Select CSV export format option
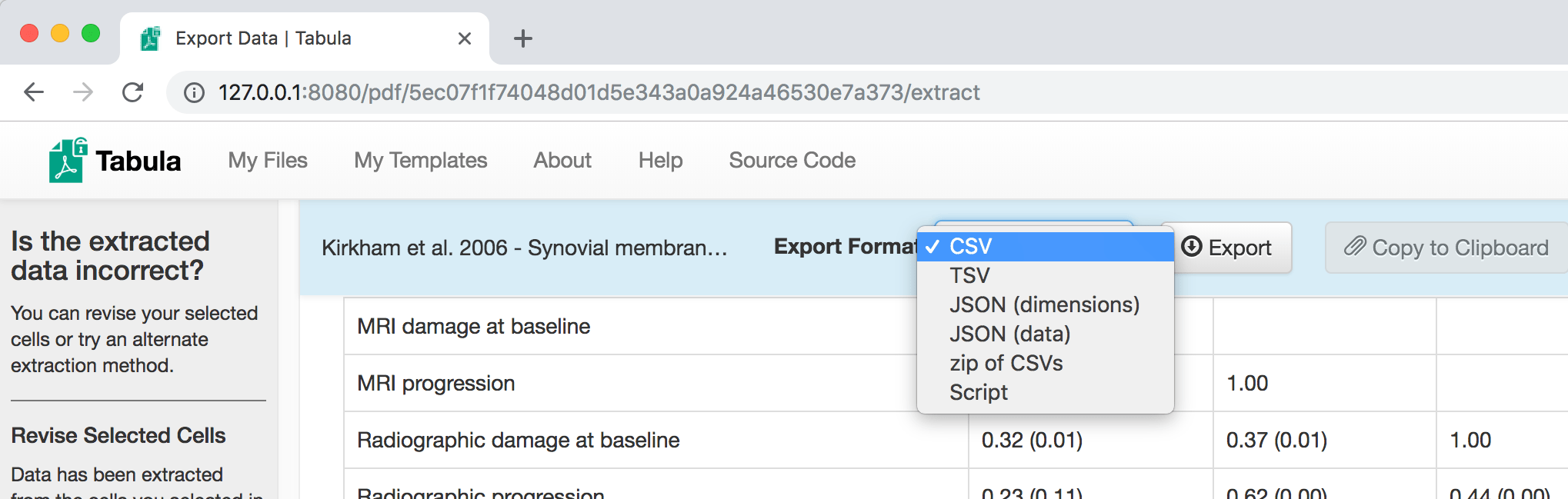Screen dimensions: 1568x499 click(x=970, y=247)
